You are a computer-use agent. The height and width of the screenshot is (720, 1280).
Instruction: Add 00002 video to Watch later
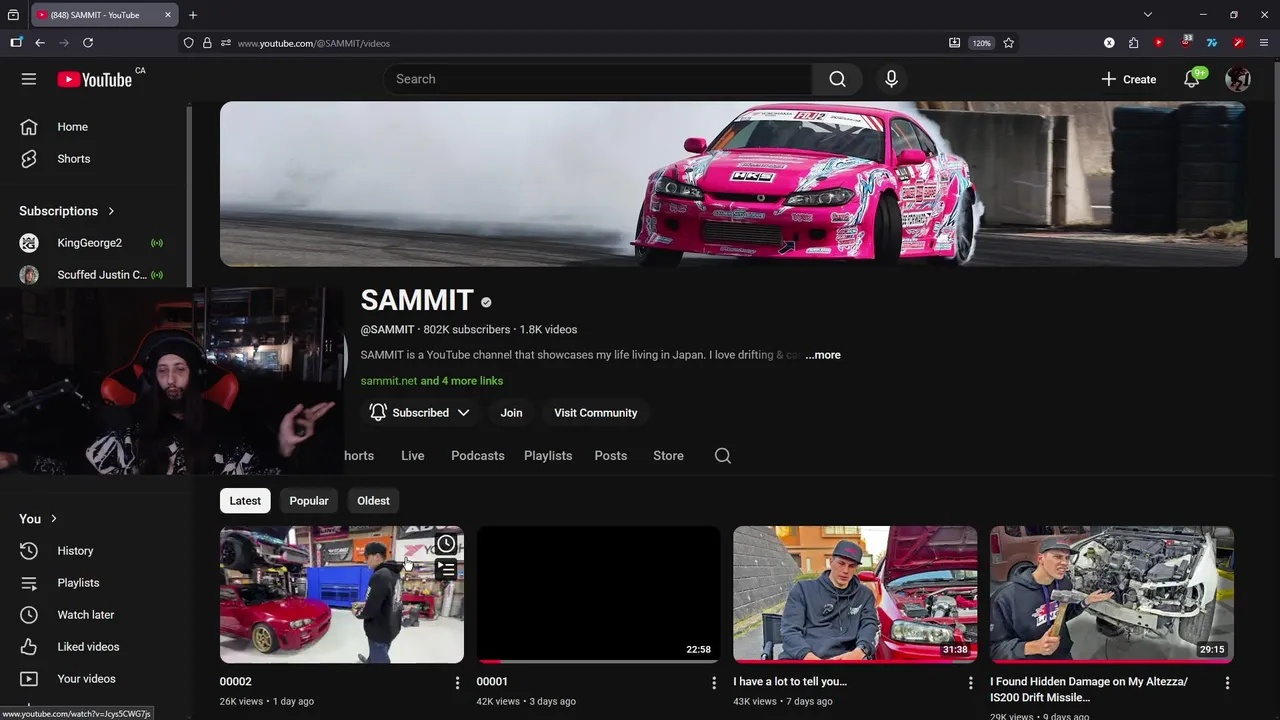(446, 544)
